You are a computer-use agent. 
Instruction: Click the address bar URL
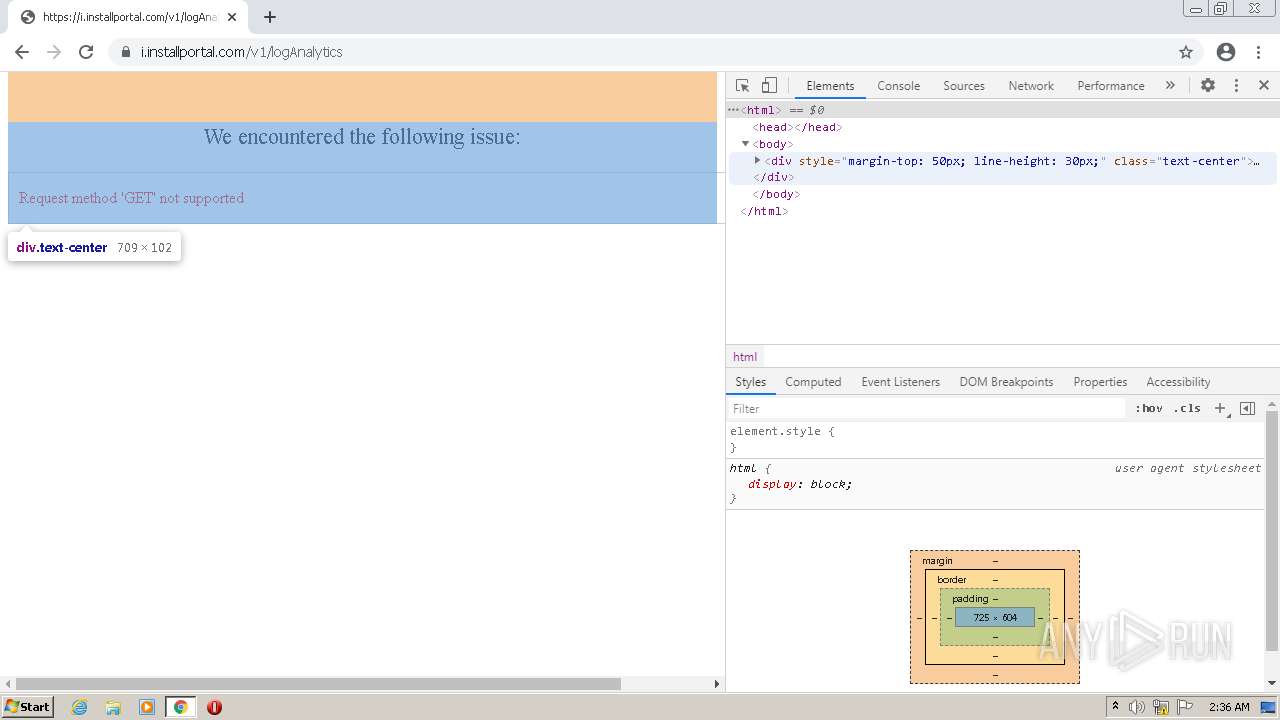pyautogui.click(x=241, y=52)
